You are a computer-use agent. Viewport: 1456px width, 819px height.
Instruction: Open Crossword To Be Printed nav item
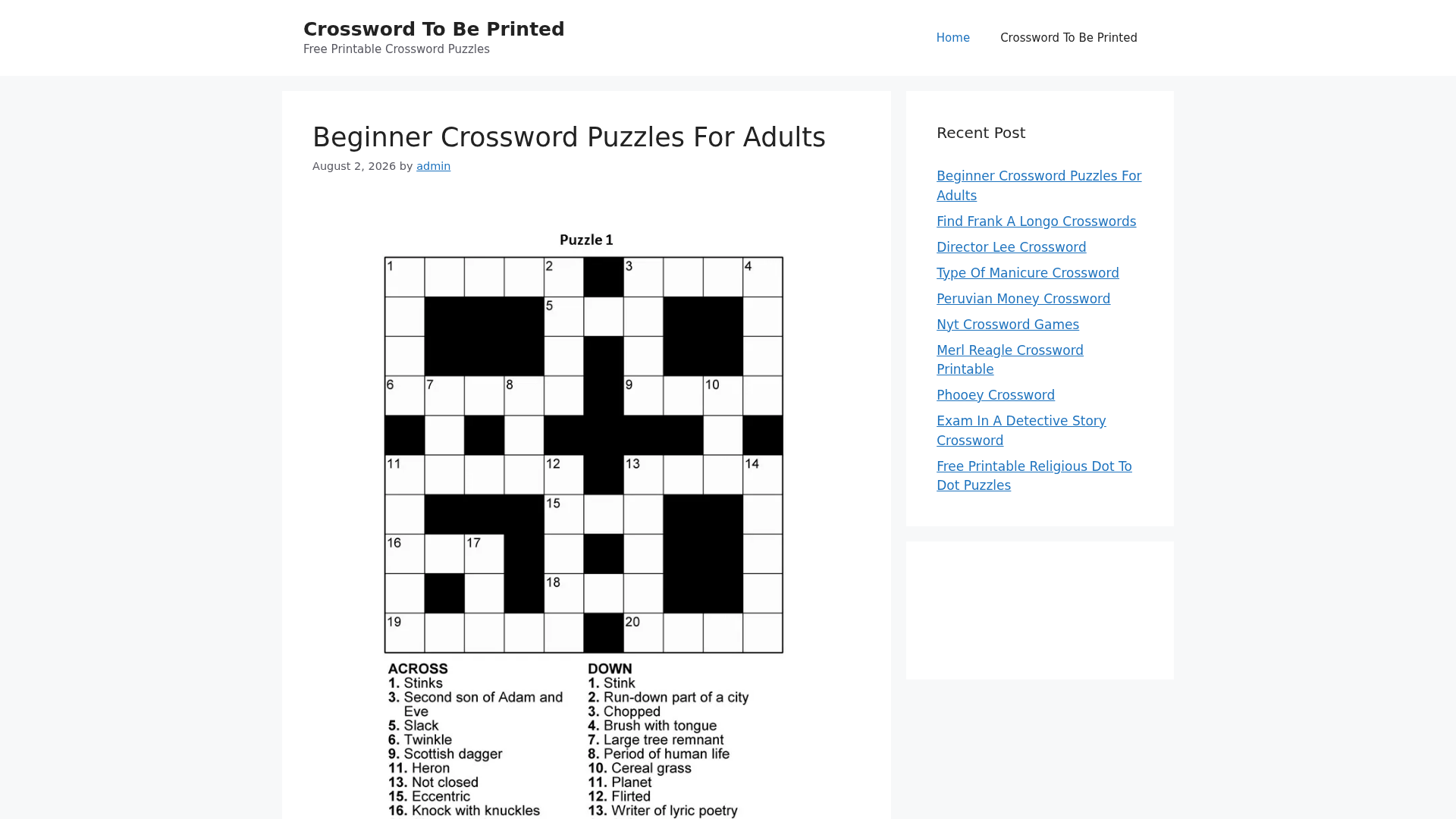1068,38
